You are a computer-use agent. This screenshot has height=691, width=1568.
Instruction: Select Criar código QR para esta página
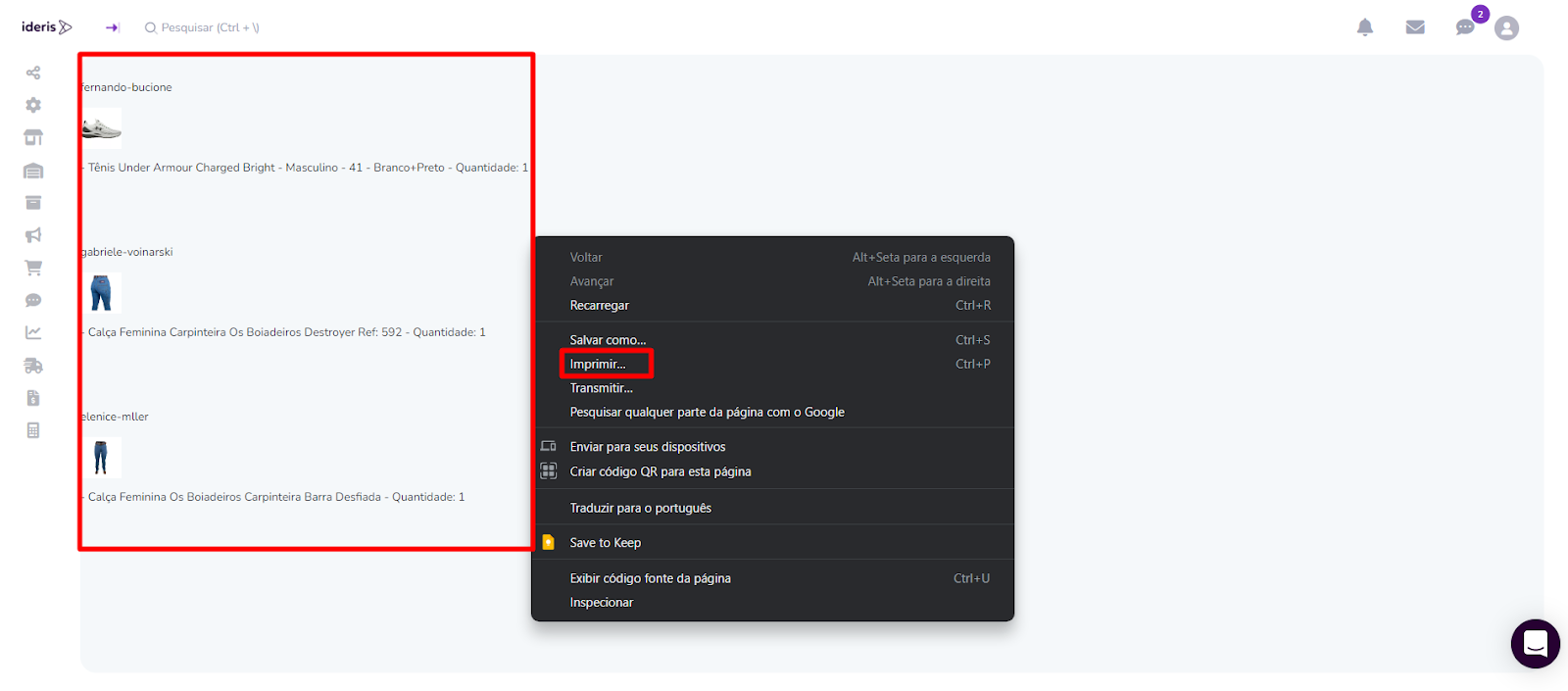click(x=772, y=471)
